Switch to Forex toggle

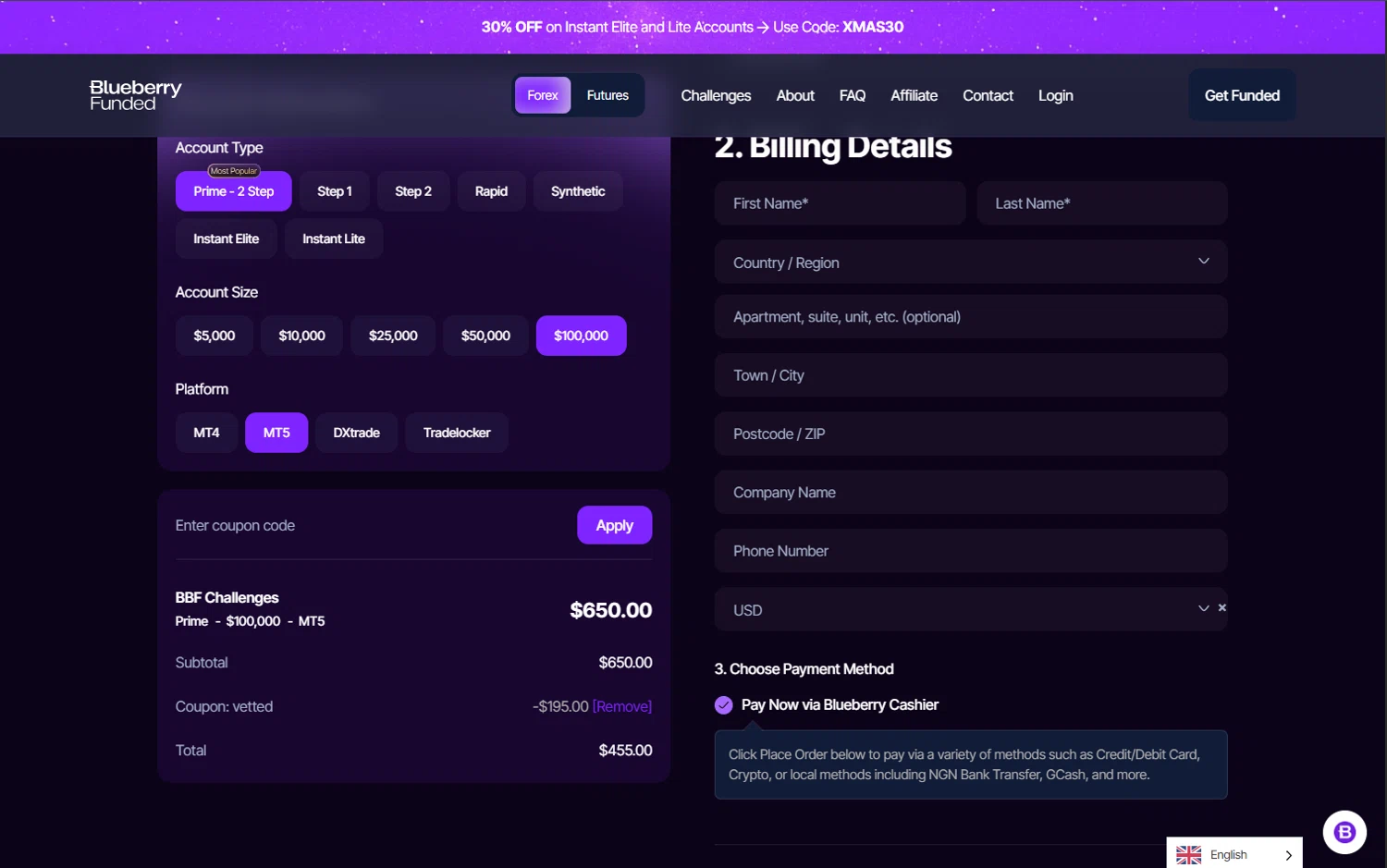coord(543,95)
